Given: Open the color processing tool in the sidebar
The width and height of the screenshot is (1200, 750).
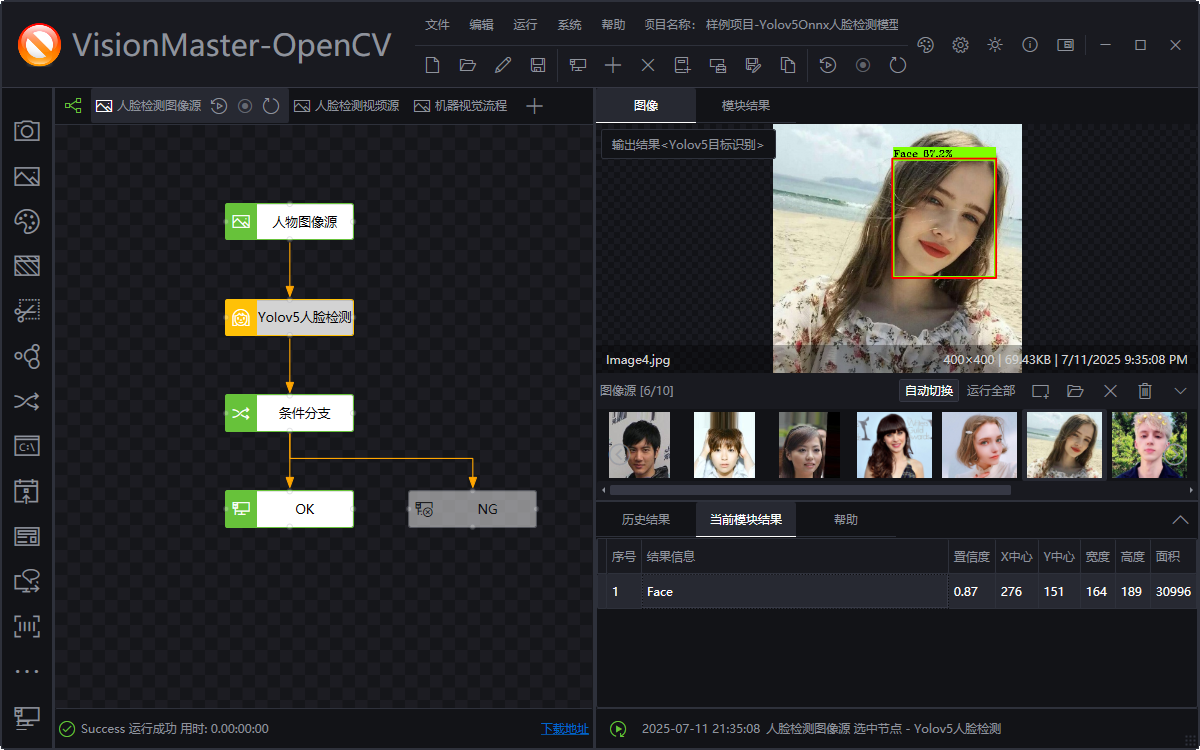Looking at the screenshot, I should point(27,221).
